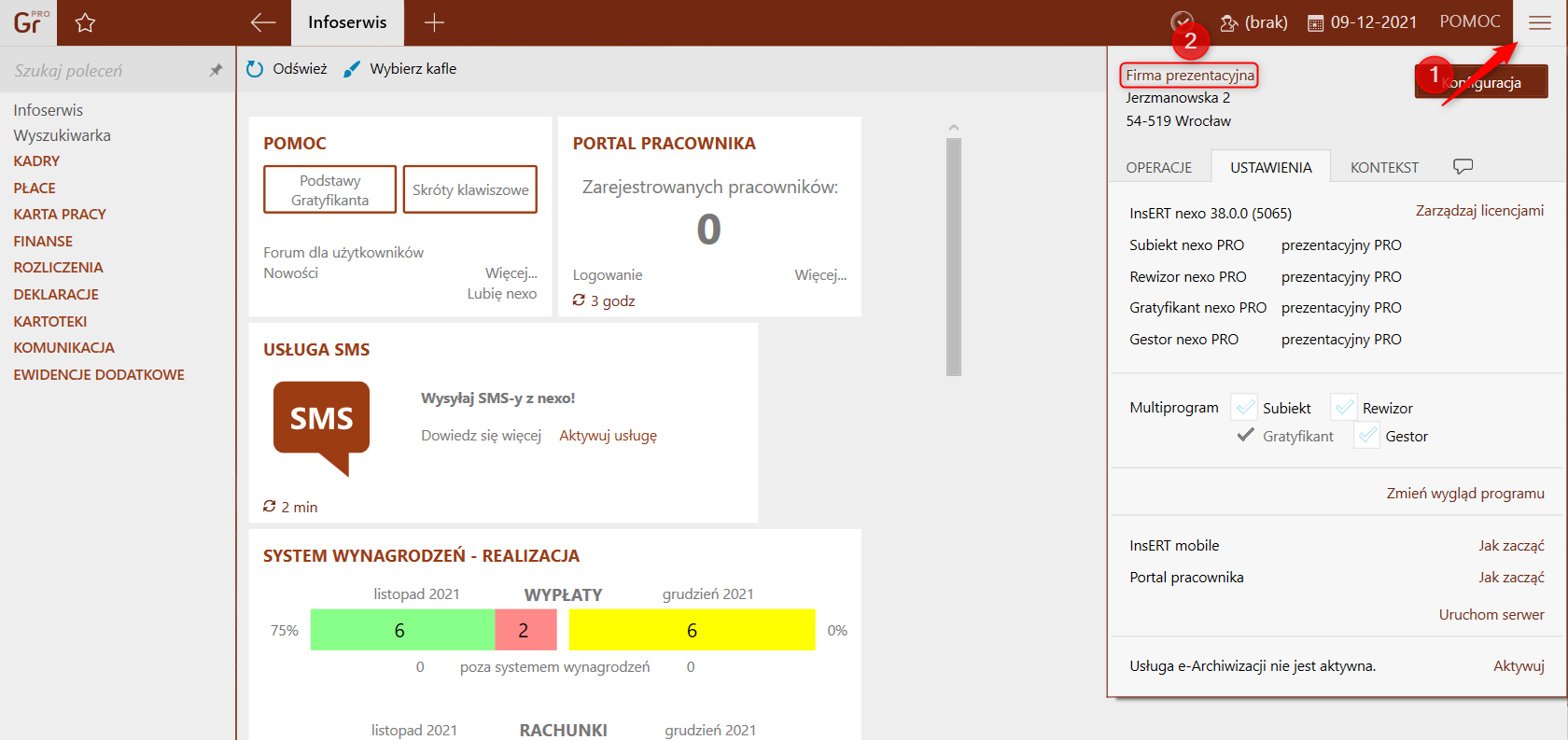This screenshot has height=740, width=1568.
Task: Switch to the Infoserwis tab
Action: tap(347, 22)
